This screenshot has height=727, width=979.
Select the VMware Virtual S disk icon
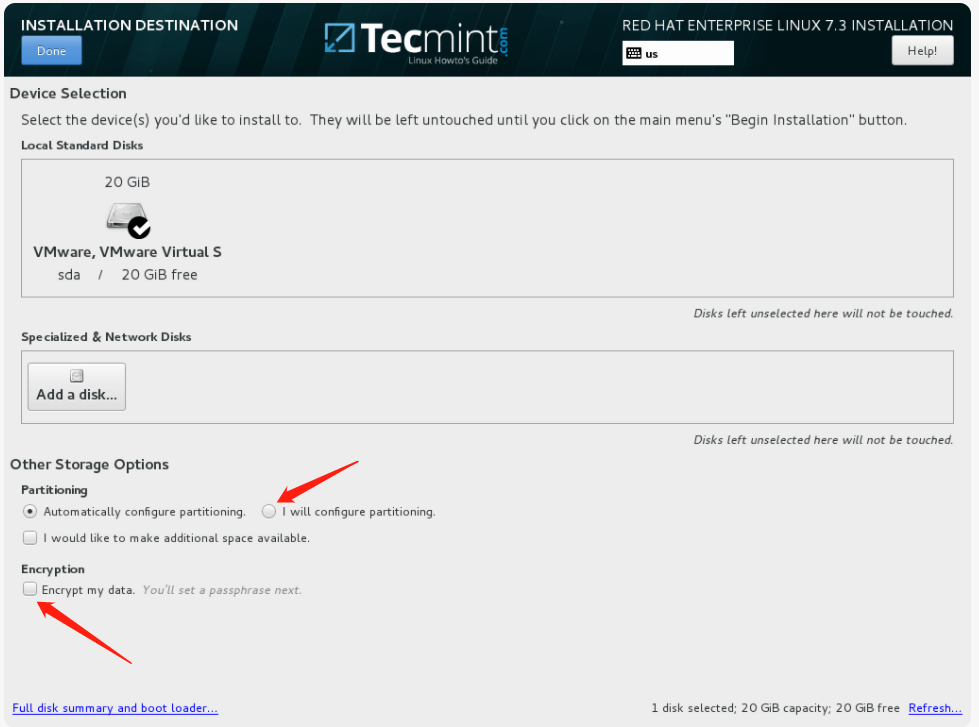point(128,220)
